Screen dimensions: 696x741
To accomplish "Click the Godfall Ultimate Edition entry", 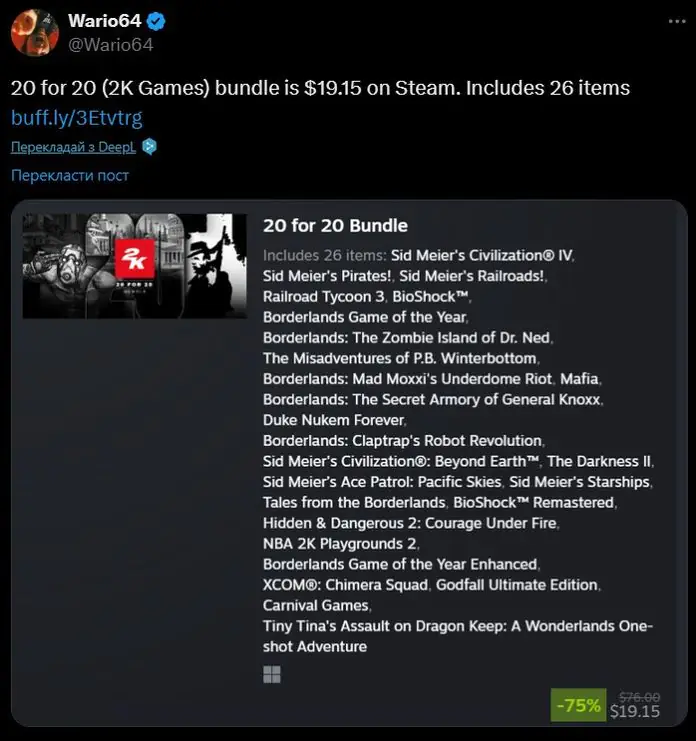I will coord(516,585).
